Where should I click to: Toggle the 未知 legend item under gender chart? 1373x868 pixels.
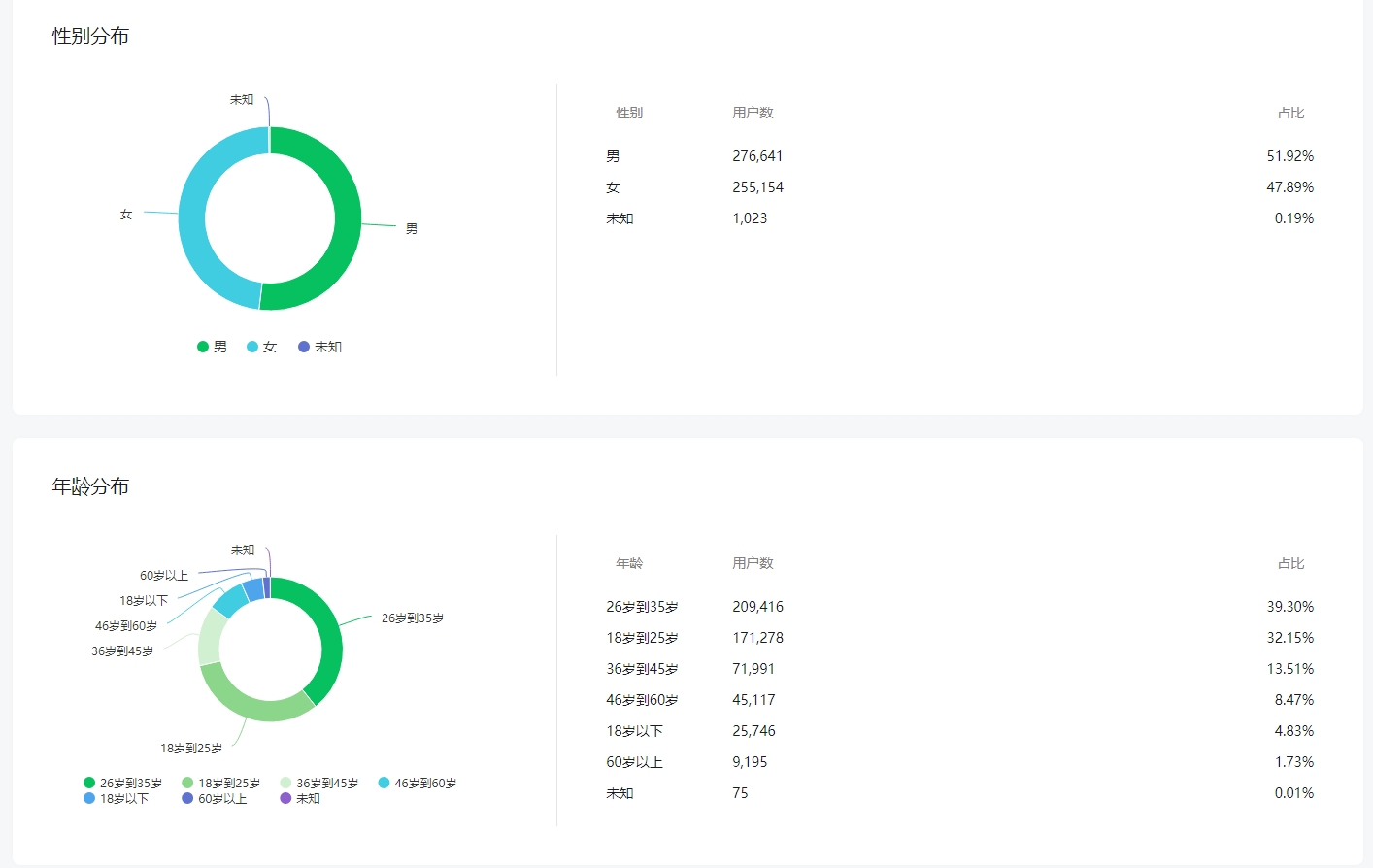coord(319,347)
